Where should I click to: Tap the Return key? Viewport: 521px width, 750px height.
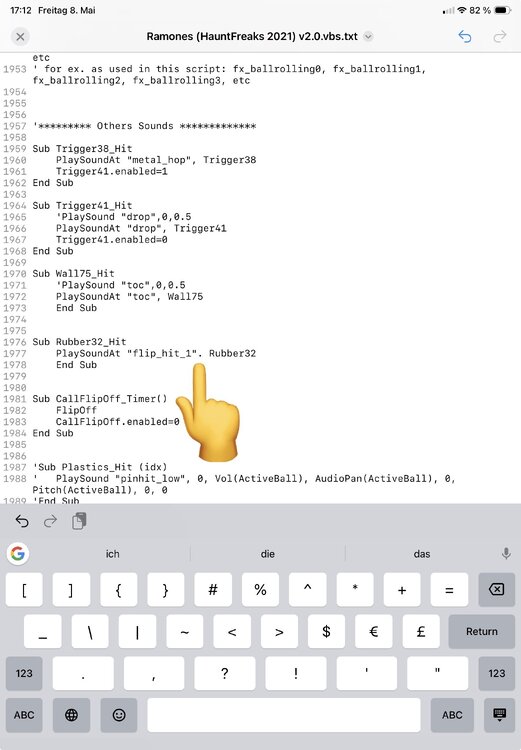pyautogui.click(x=482, y=631)
